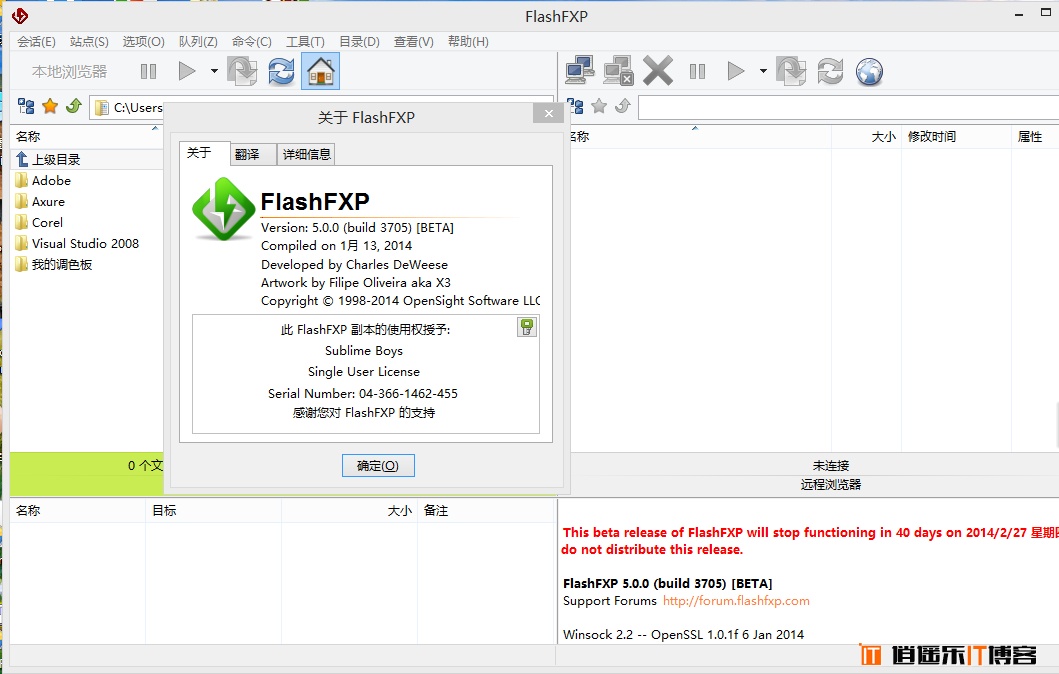Close the 关于 FlashFXP dialog
Image resolution: width=1059 pixels, height=674 pixels.
[x=548, y=113]
